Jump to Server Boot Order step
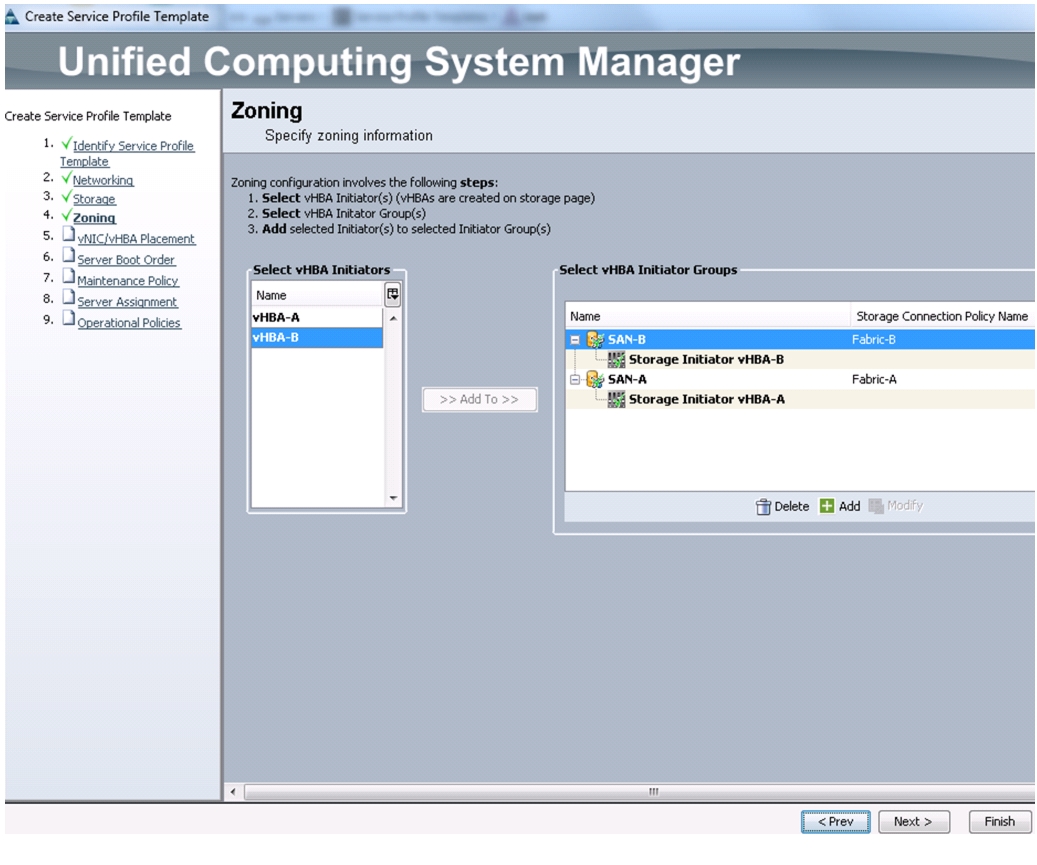1037x865 pixels. click(x=126, y=260)
